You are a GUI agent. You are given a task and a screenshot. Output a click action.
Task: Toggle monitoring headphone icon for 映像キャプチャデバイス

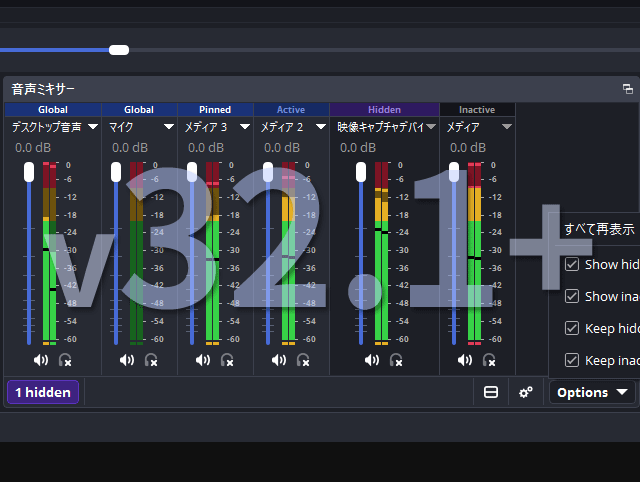point(396,360)
